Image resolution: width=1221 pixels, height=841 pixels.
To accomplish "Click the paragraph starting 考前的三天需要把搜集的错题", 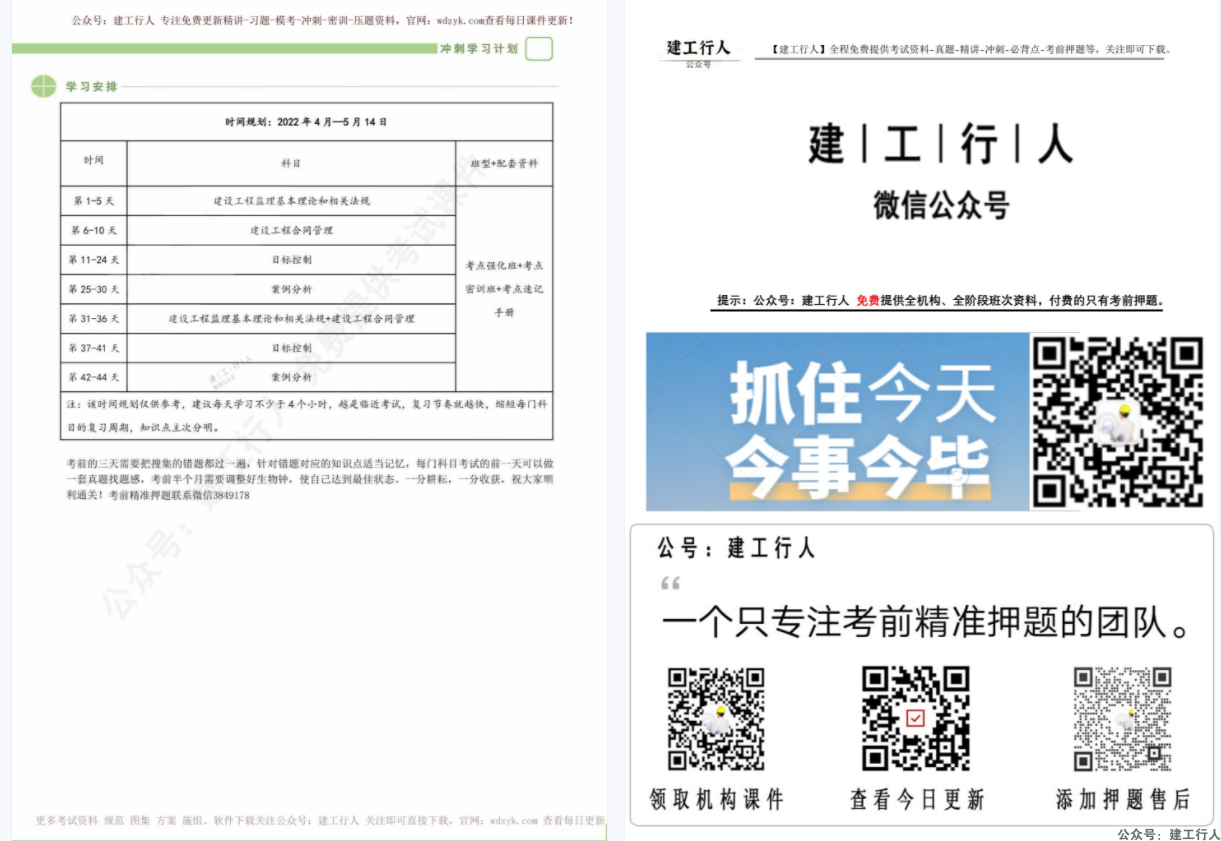I will point(310,479).
